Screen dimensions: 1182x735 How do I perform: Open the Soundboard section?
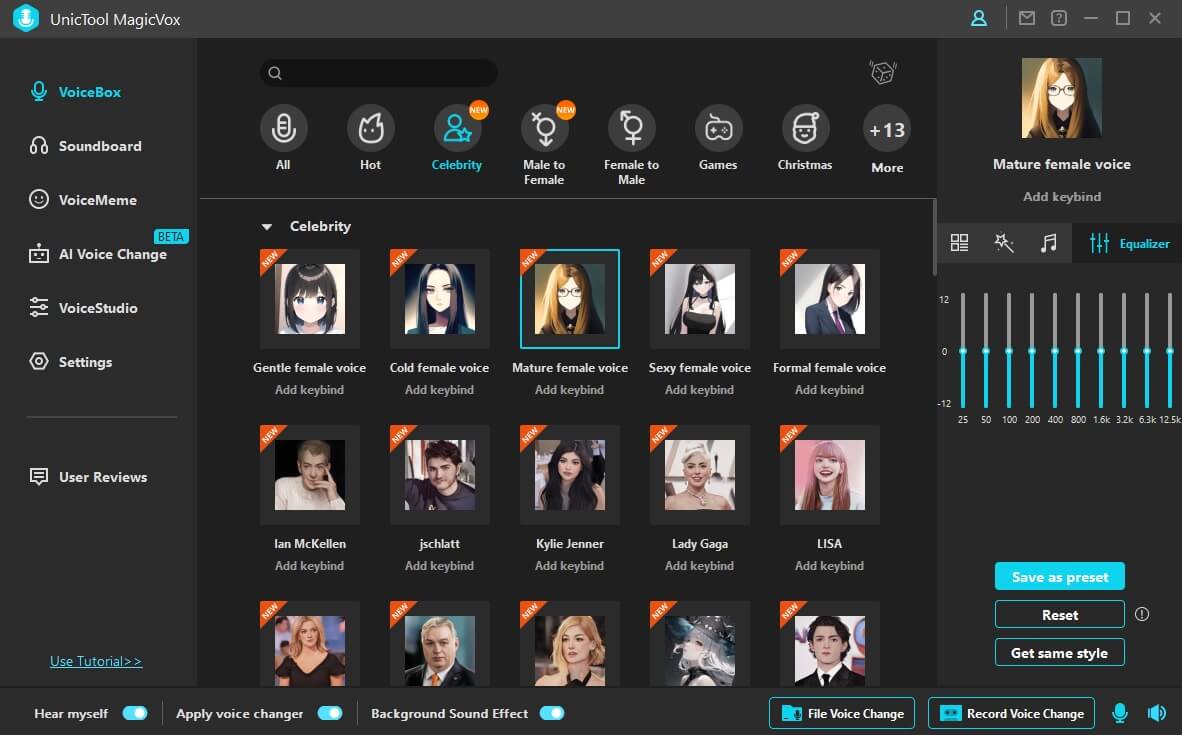pos(85,145)
